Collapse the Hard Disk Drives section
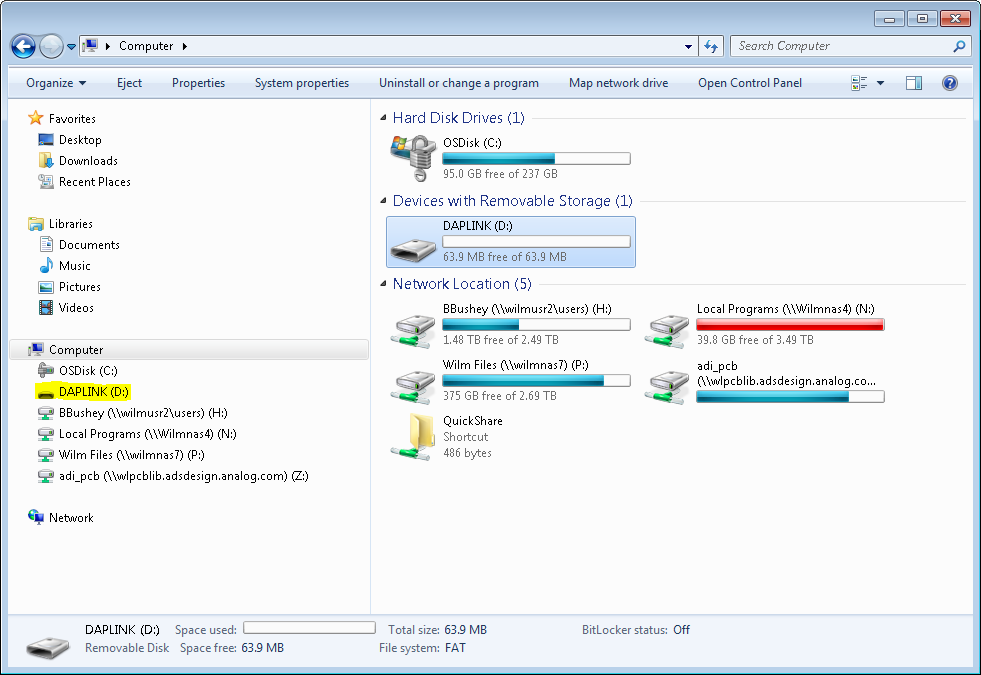This screenshot has height=675, width=981. point(381,117)
